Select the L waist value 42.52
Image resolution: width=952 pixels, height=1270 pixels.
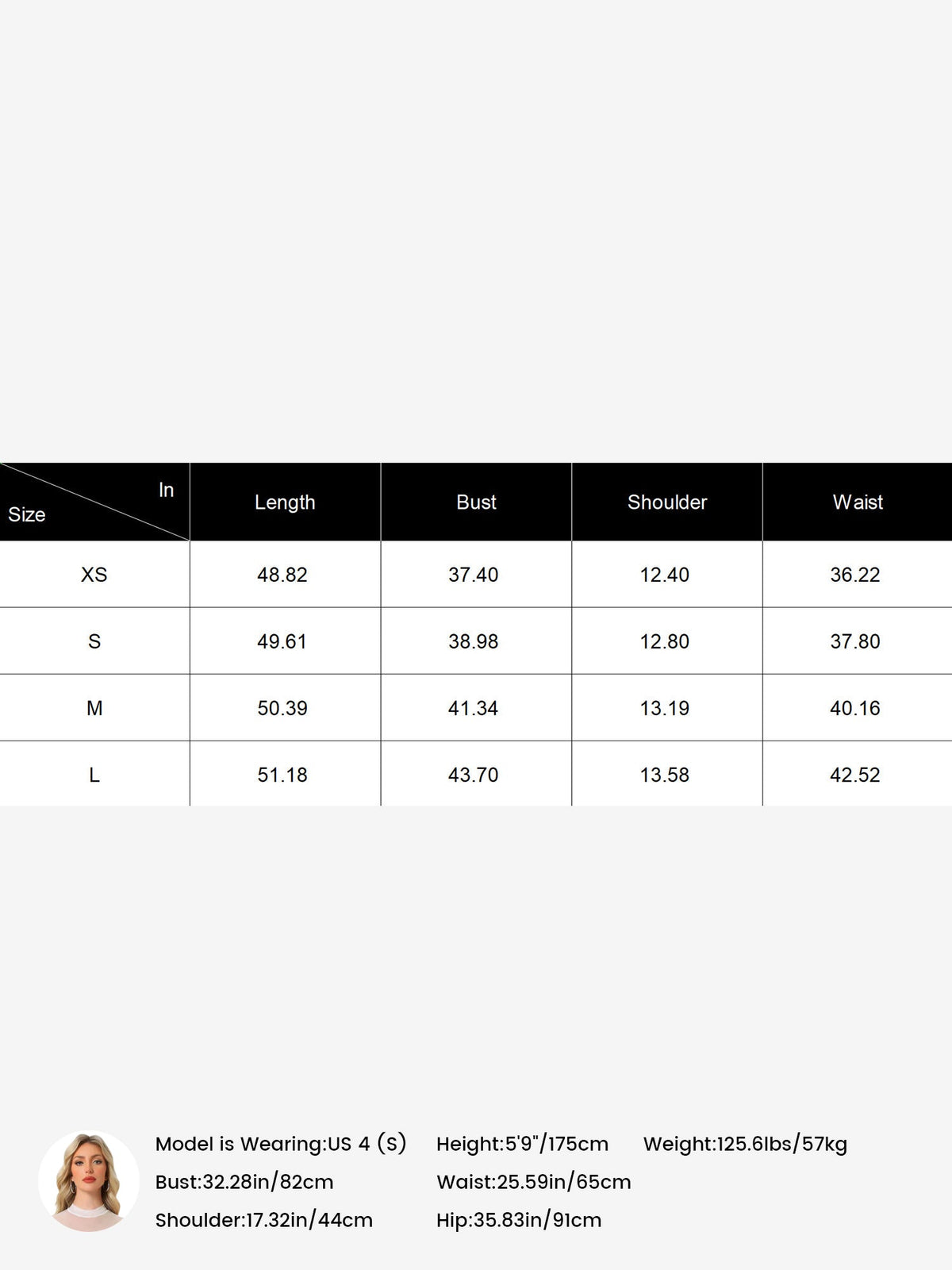pyautogui.click(x=855, y=775)
